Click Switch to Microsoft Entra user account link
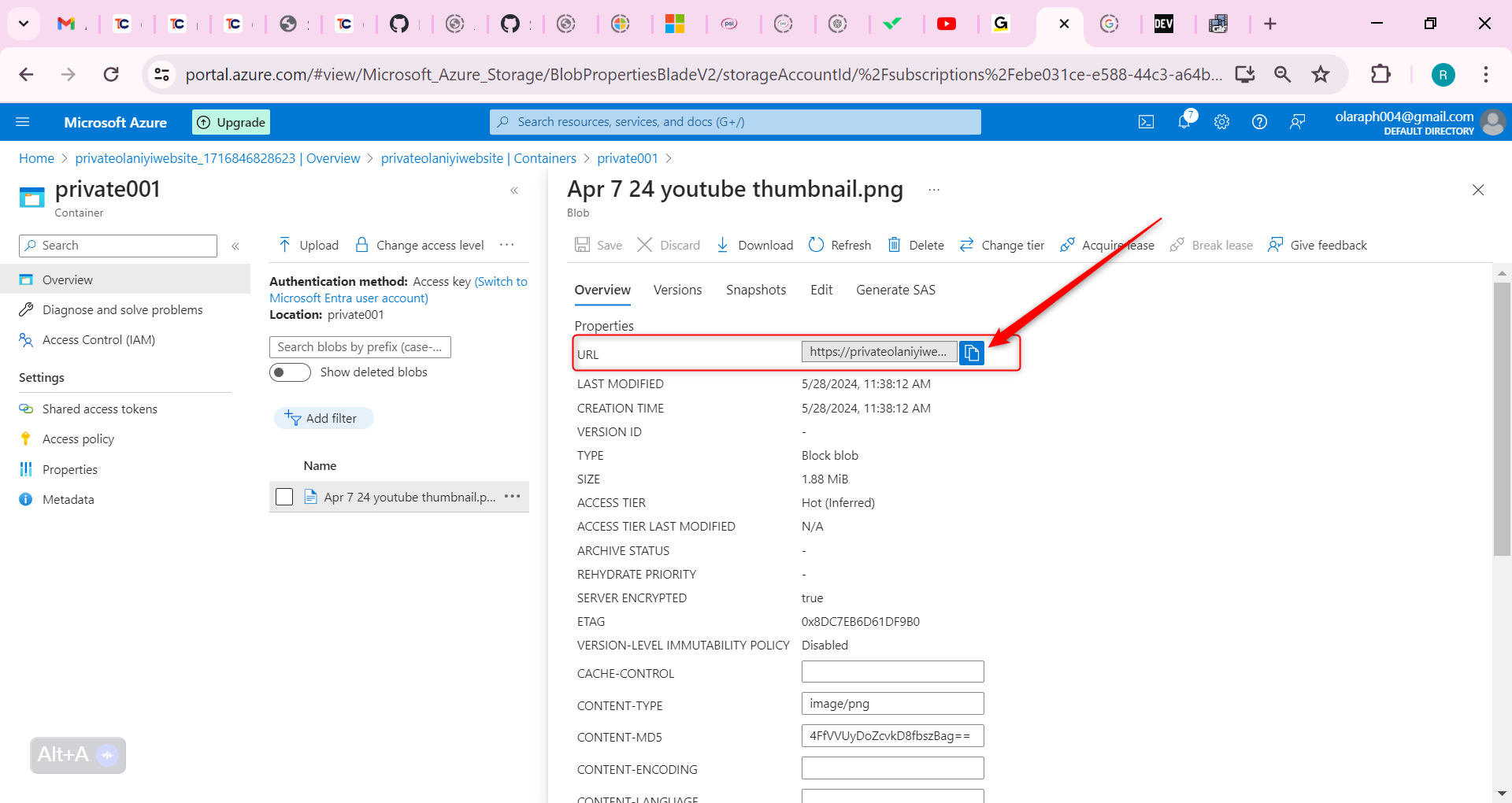The image size is (1512, 803). click(x=398, y=290)
